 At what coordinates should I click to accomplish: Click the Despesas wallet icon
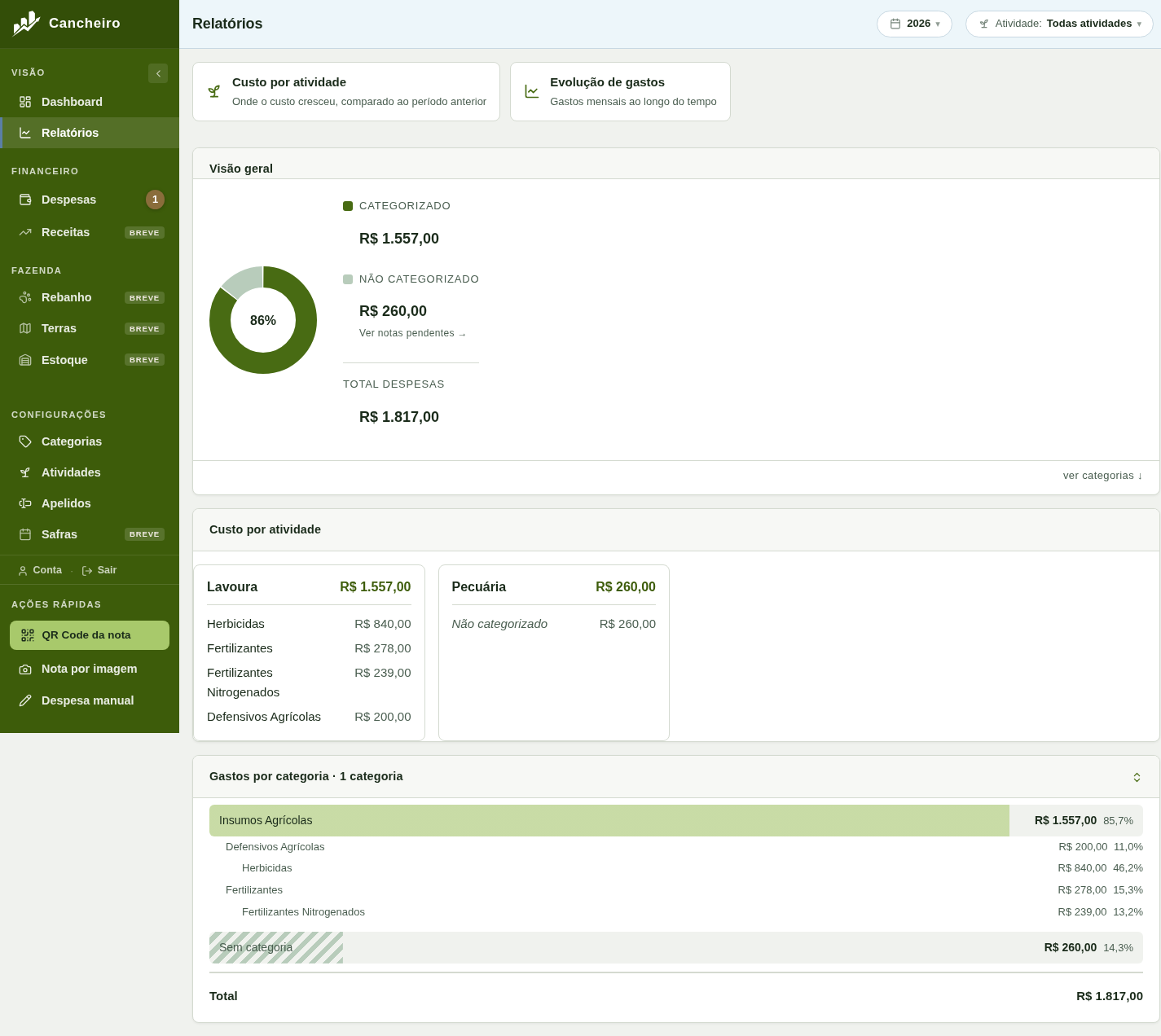(x=25, y=200)
